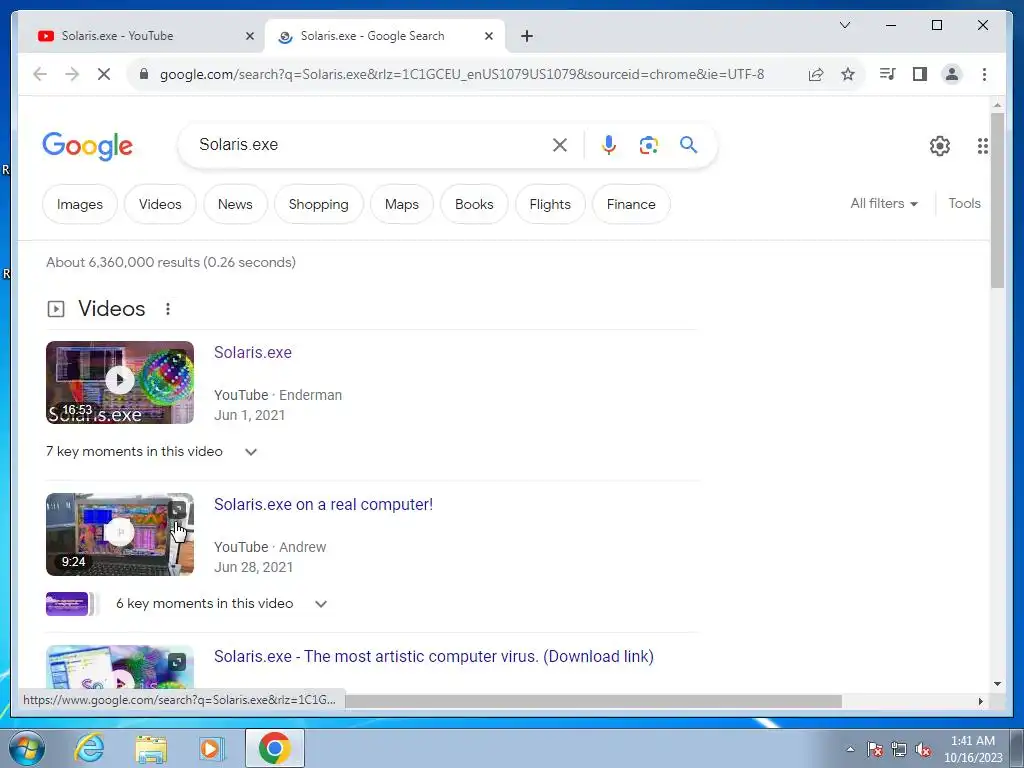Image resolution: width=1024 pixels, height=768 pixels.
Task: Open Google apps grid
Action: [982, 146]
